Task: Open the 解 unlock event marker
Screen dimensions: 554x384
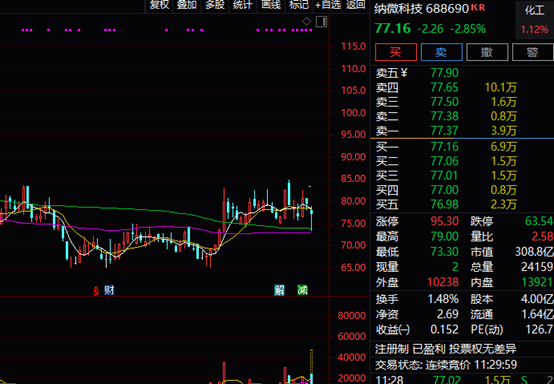Action: point(279,290)
